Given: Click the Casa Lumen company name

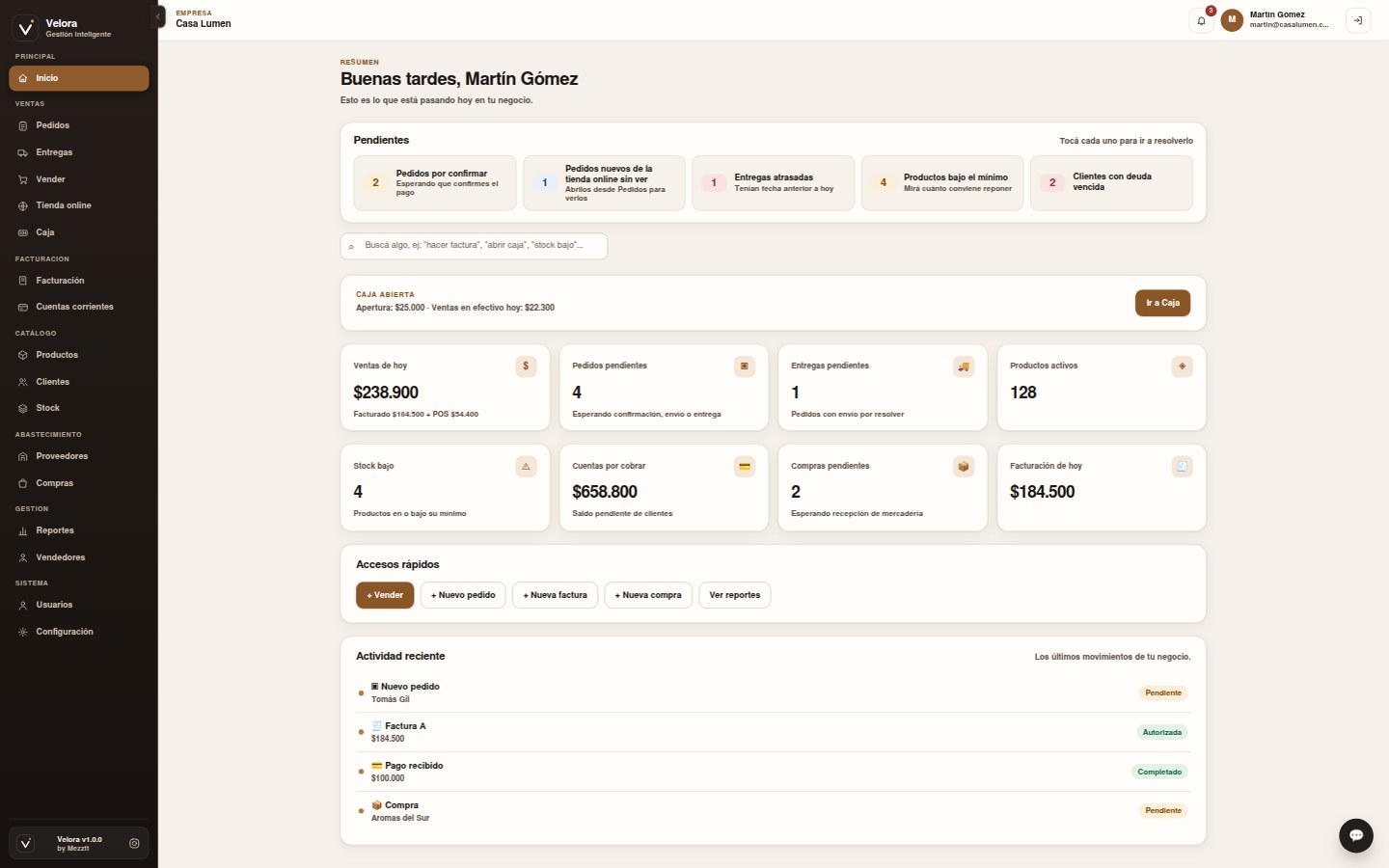Looking at the screenshot, I should point(204,24).
